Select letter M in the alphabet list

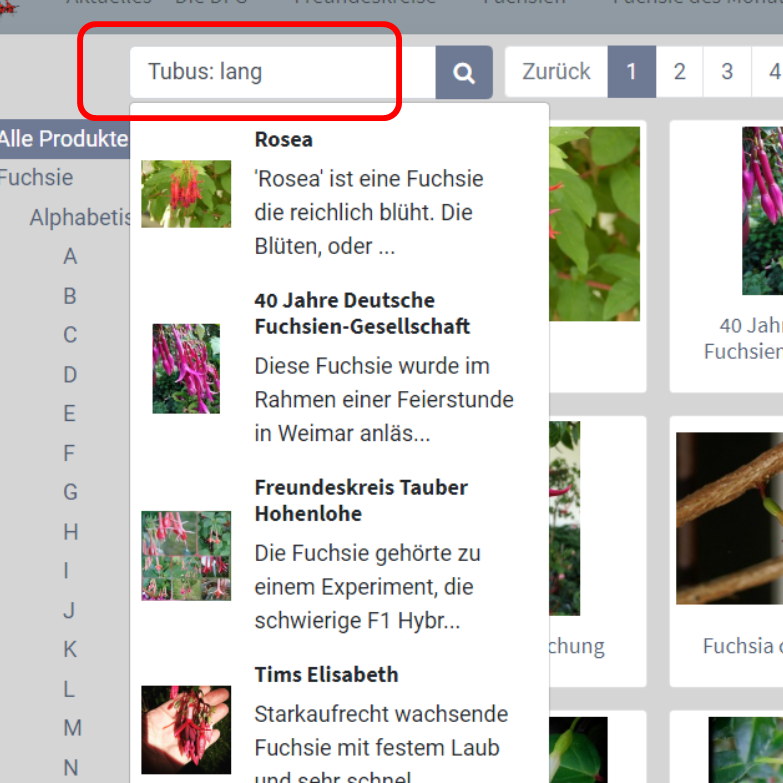pyautogui.click(x=72, y=728)
